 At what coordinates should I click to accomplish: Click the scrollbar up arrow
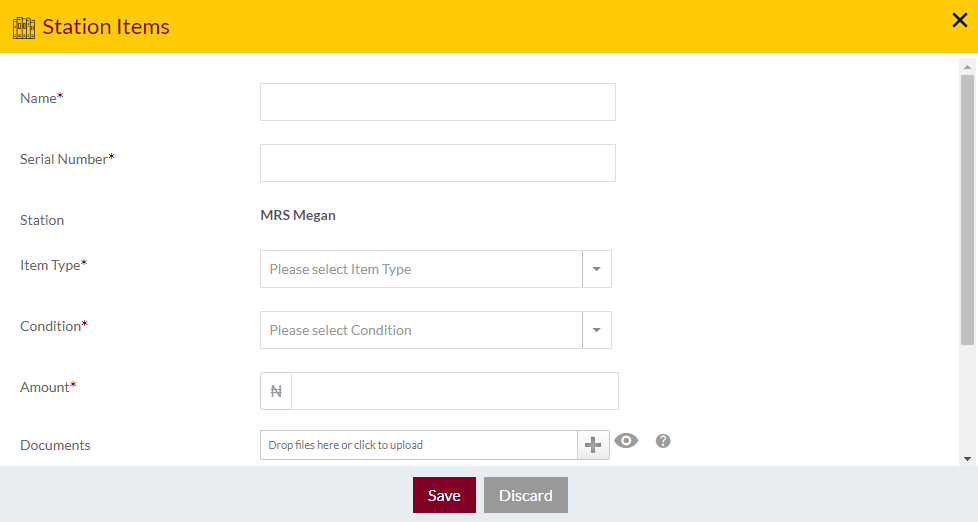pyautogui.click(x=967, y=67)
